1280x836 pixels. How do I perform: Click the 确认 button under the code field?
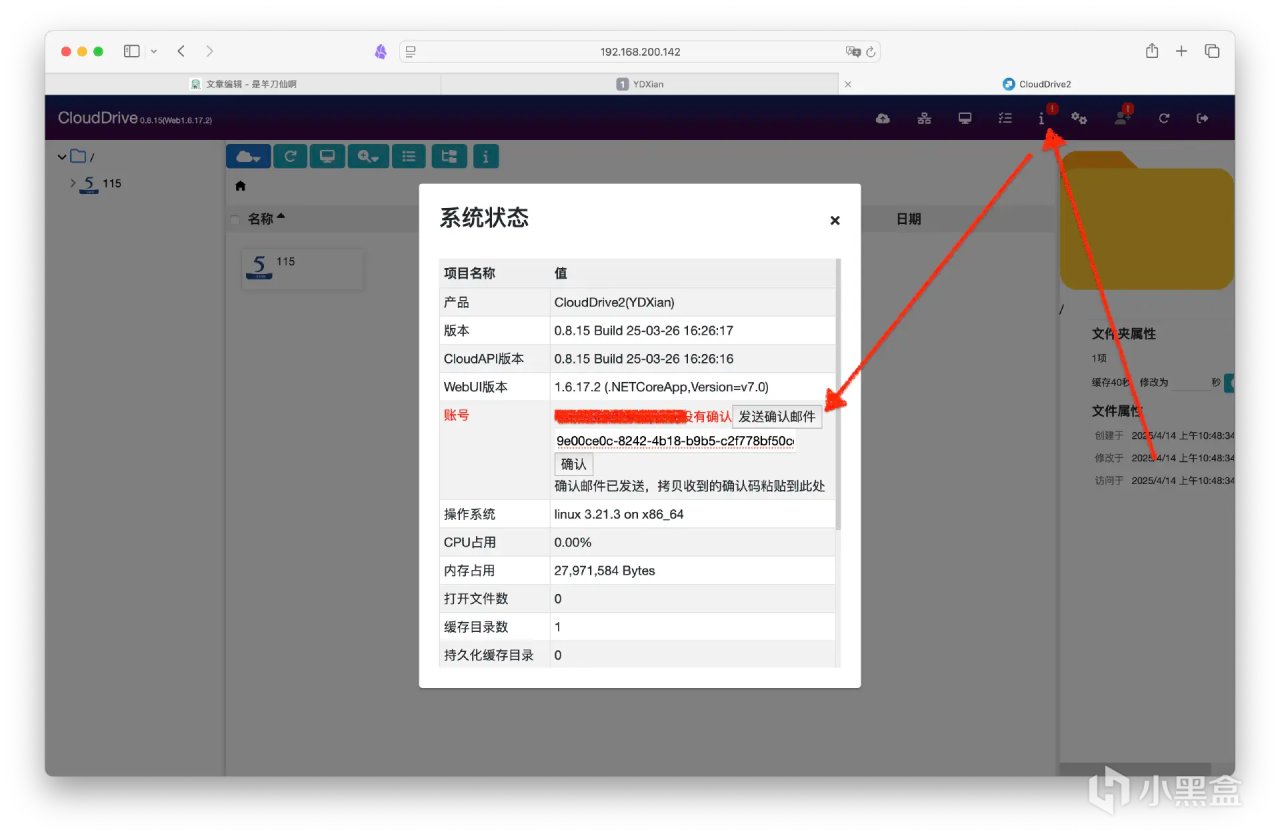tap(574, 464)
